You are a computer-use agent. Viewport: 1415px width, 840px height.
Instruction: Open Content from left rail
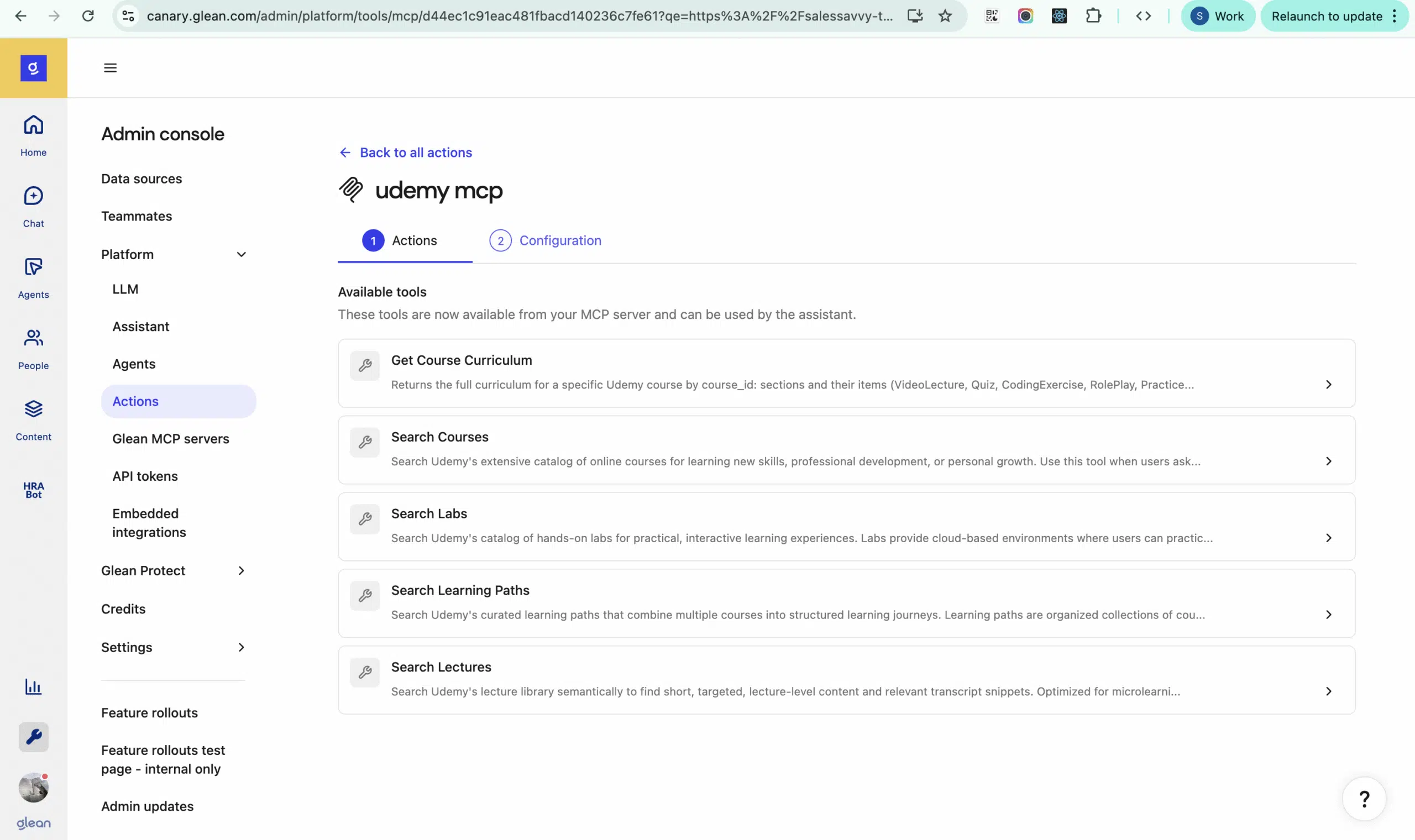[33, 420]
